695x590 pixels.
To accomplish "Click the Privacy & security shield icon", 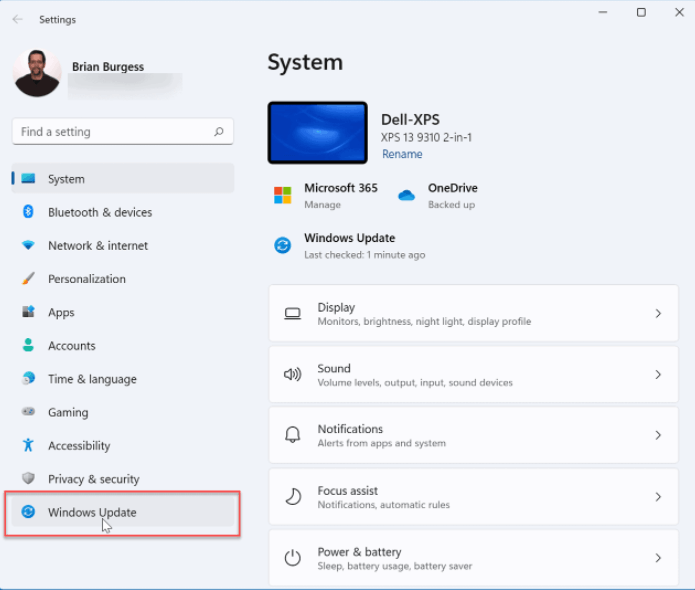I will (x=28, y=478).
